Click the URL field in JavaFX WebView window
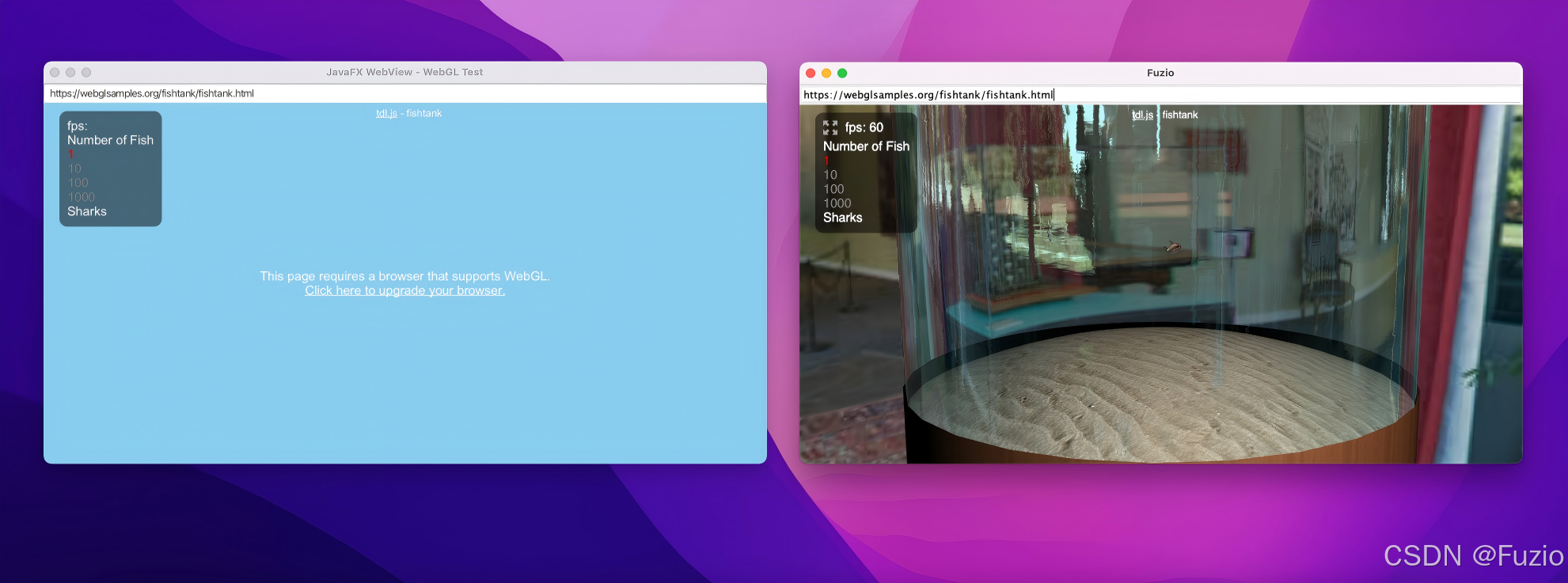1568x583 pixels. click(x=405, y=93)
